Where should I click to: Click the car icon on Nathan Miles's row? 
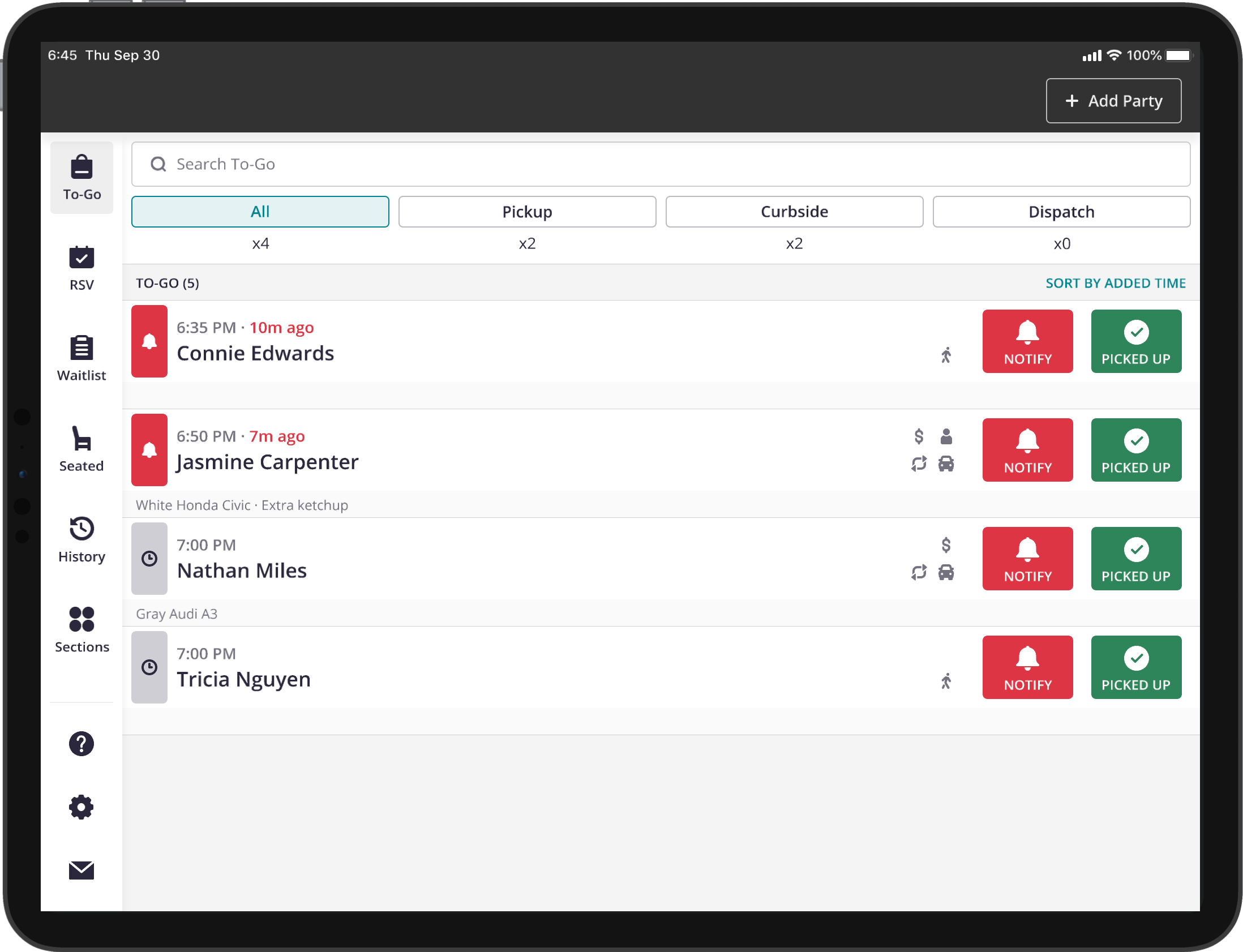coord(947,572)
